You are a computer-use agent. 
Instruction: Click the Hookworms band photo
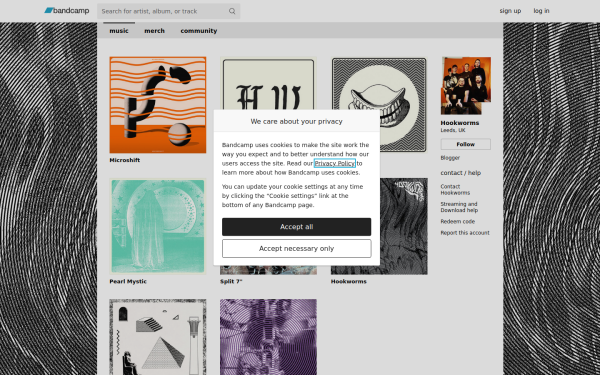(466, 86)
